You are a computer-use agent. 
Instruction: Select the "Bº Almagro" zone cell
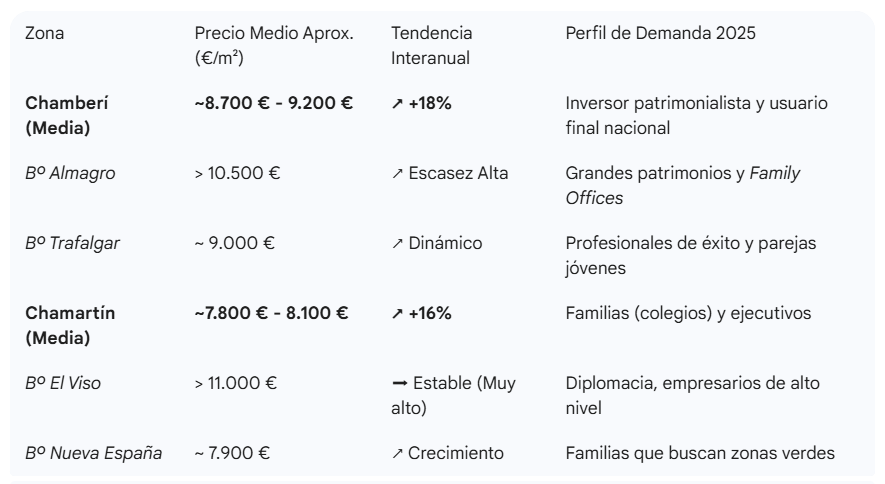(x=70, y=174)
